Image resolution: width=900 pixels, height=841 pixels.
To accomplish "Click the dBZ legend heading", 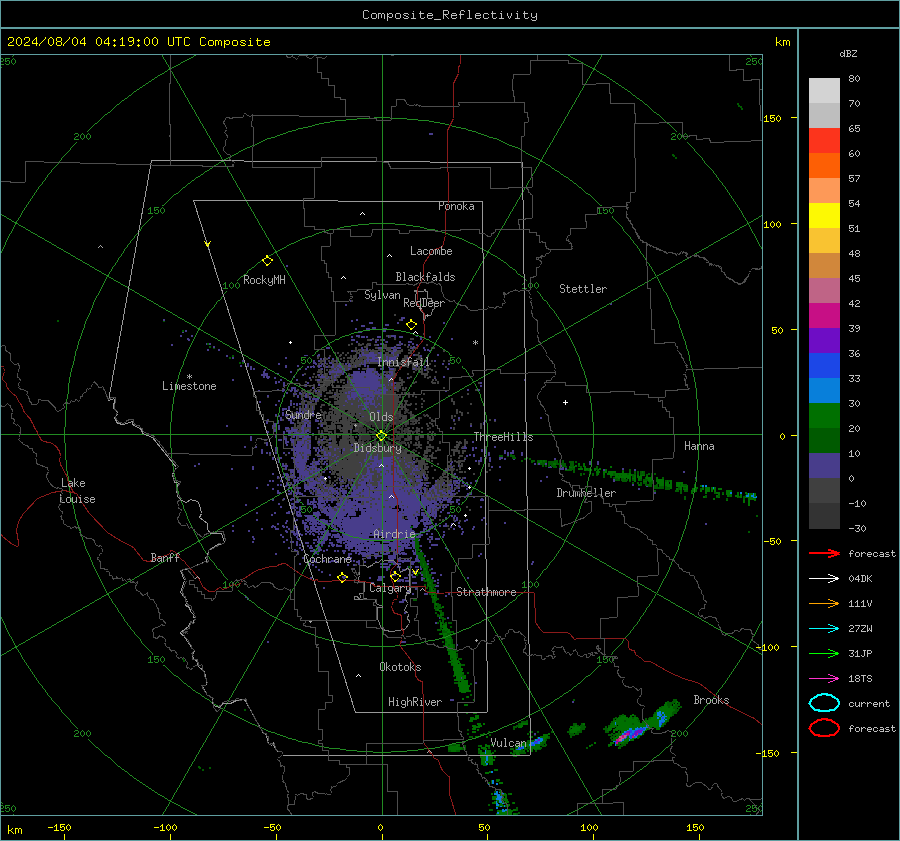I will (848, 54).
